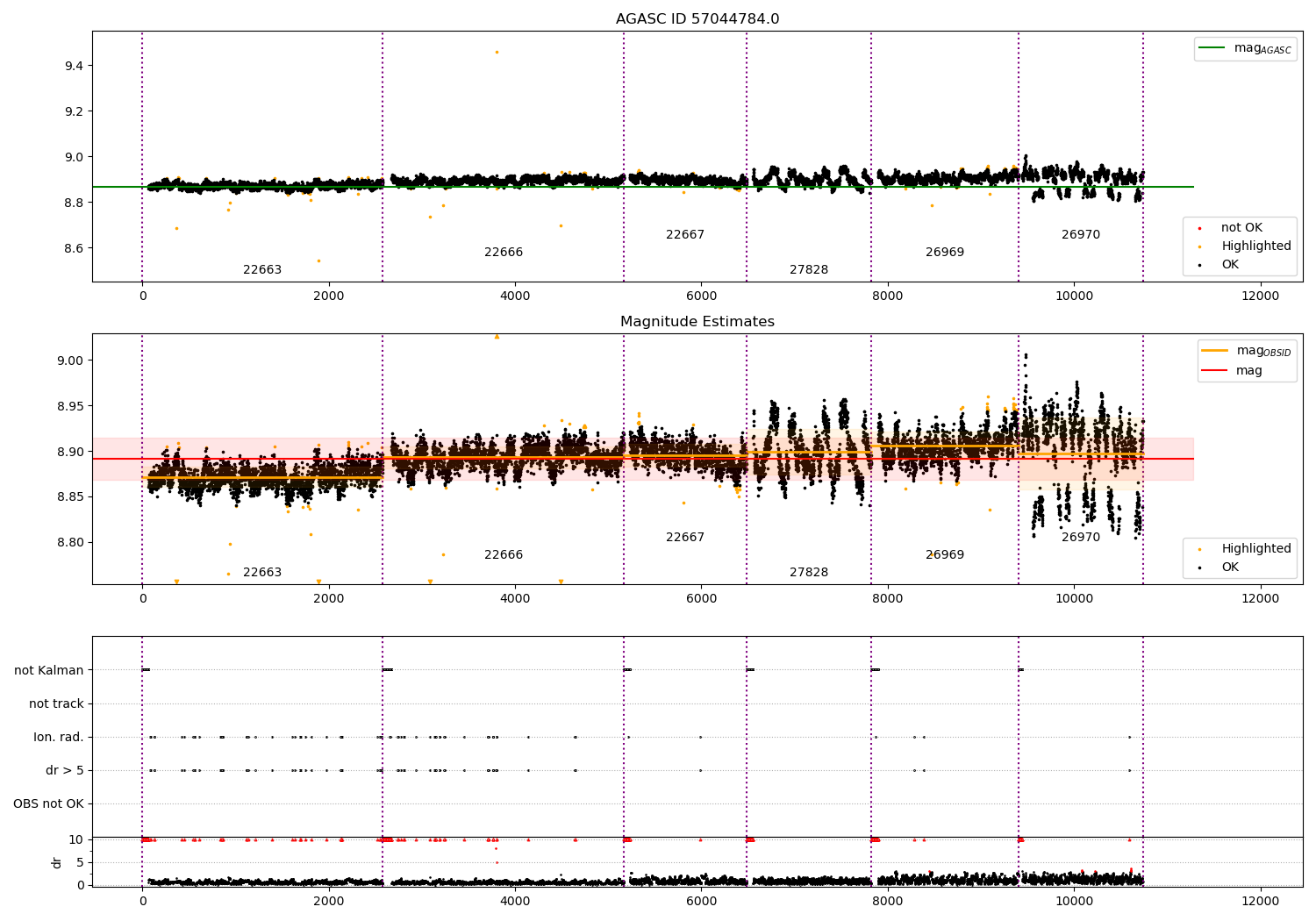This screenshot has height=921, width=1316.
Task: Click the 'dr > 5' row label
Action: pyautogui.click(x=65, y=770)
